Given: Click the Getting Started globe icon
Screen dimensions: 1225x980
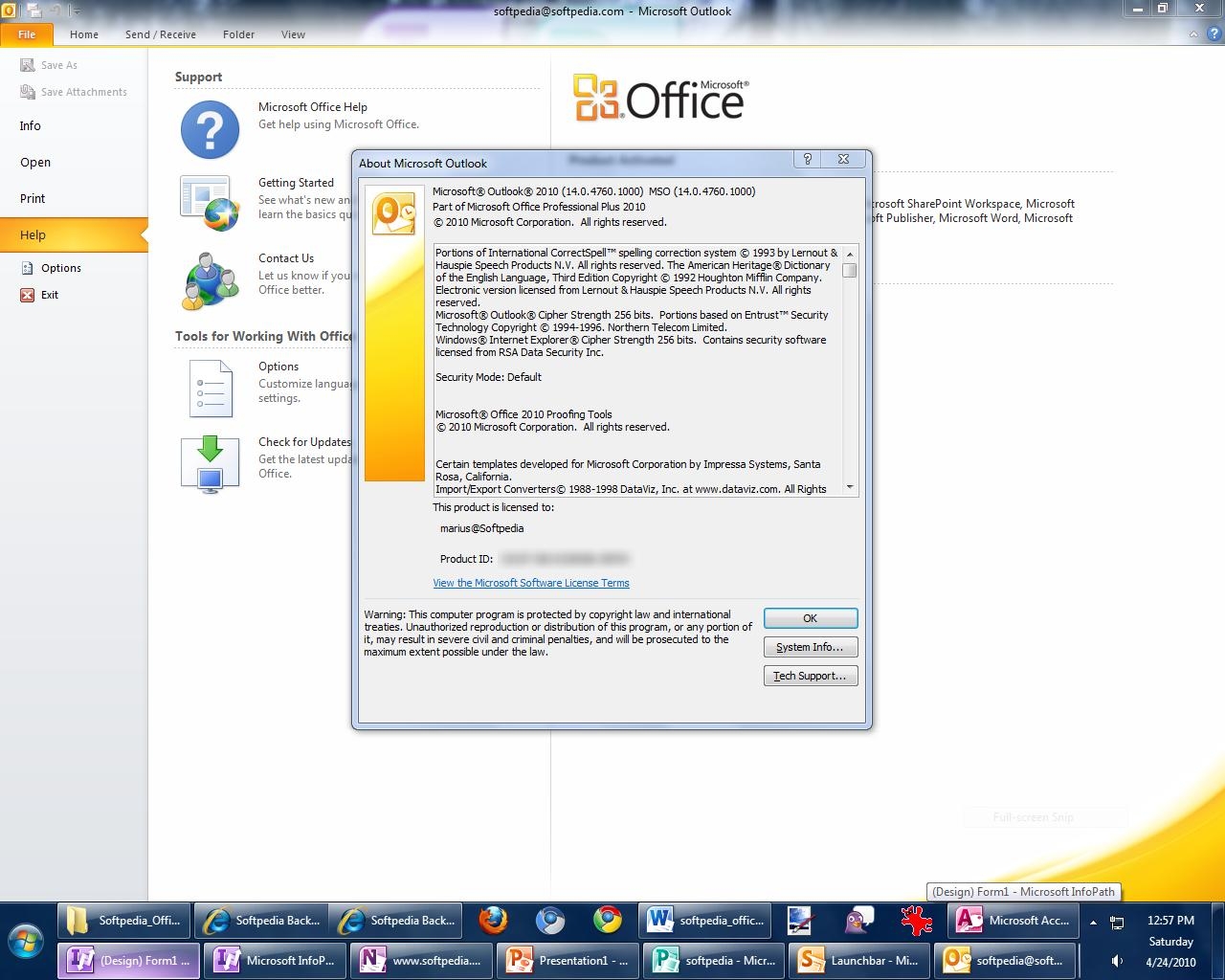Looking at the screenshot, I should (x=210, y=203).
